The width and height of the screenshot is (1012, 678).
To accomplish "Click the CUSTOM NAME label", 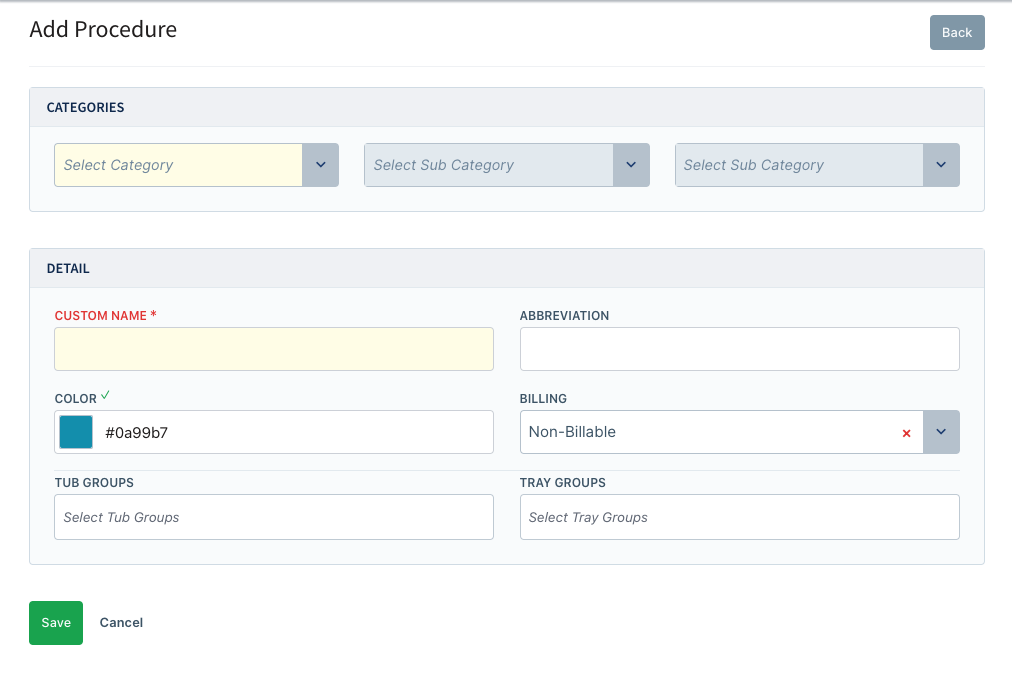I will pos(101,316).
